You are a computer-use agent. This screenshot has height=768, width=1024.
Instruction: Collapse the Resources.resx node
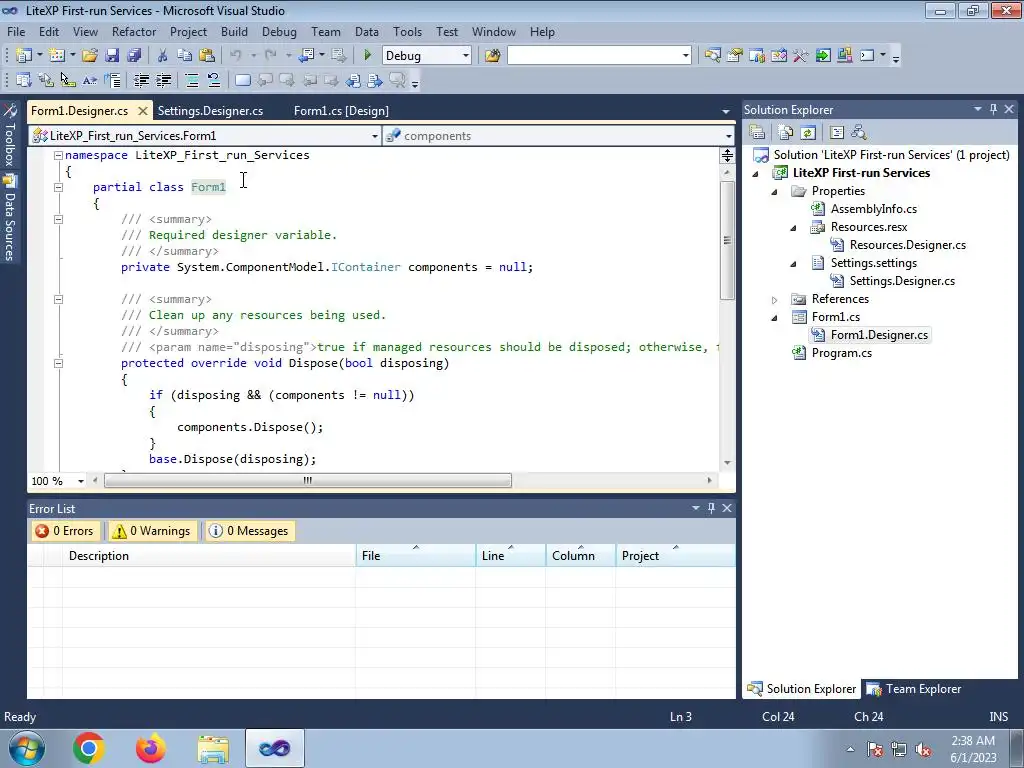pos(793,228)
